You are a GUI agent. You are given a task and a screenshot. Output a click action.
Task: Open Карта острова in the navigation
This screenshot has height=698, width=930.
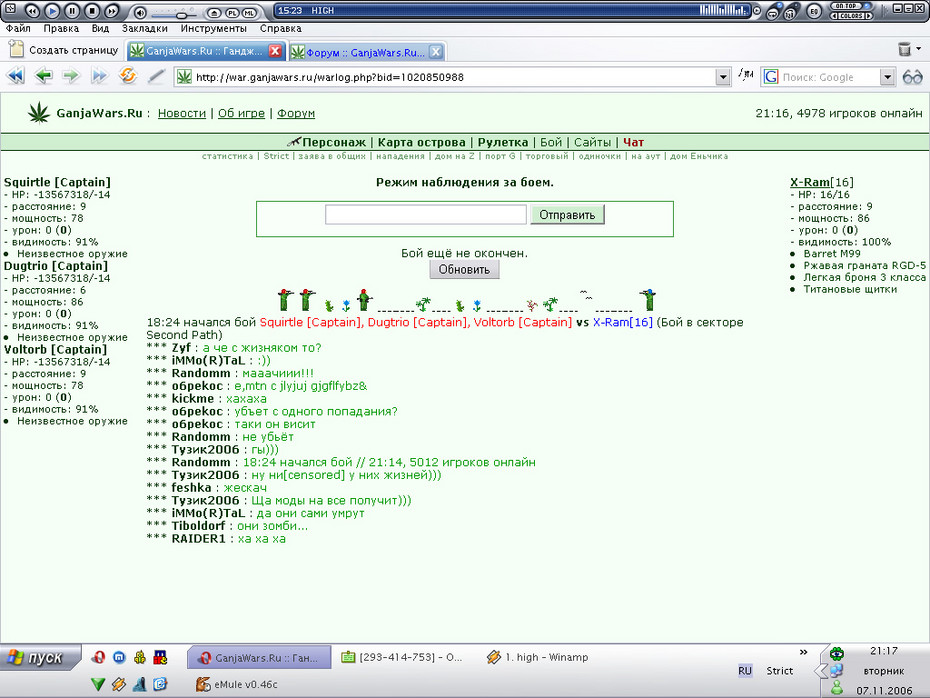pyautogui.click(x=422, y=142)
